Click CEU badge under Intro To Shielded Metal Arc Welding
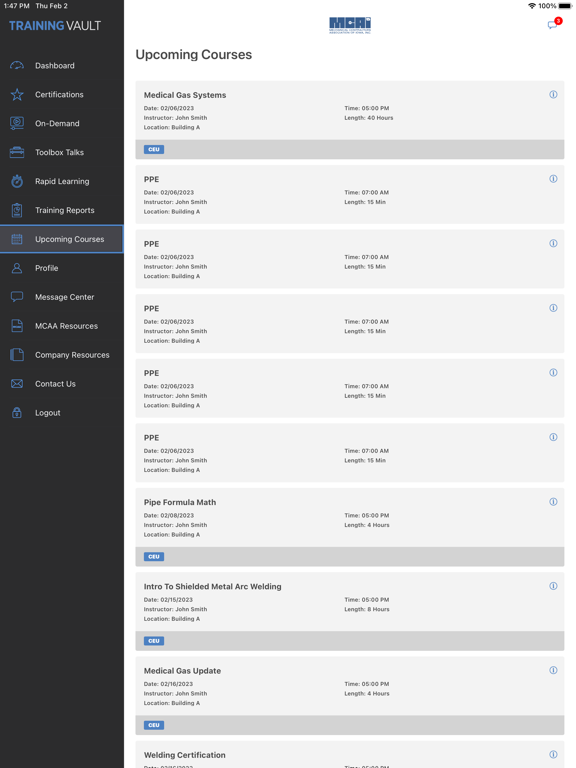This screenshot has width=576, height=768. coord(154,641)
